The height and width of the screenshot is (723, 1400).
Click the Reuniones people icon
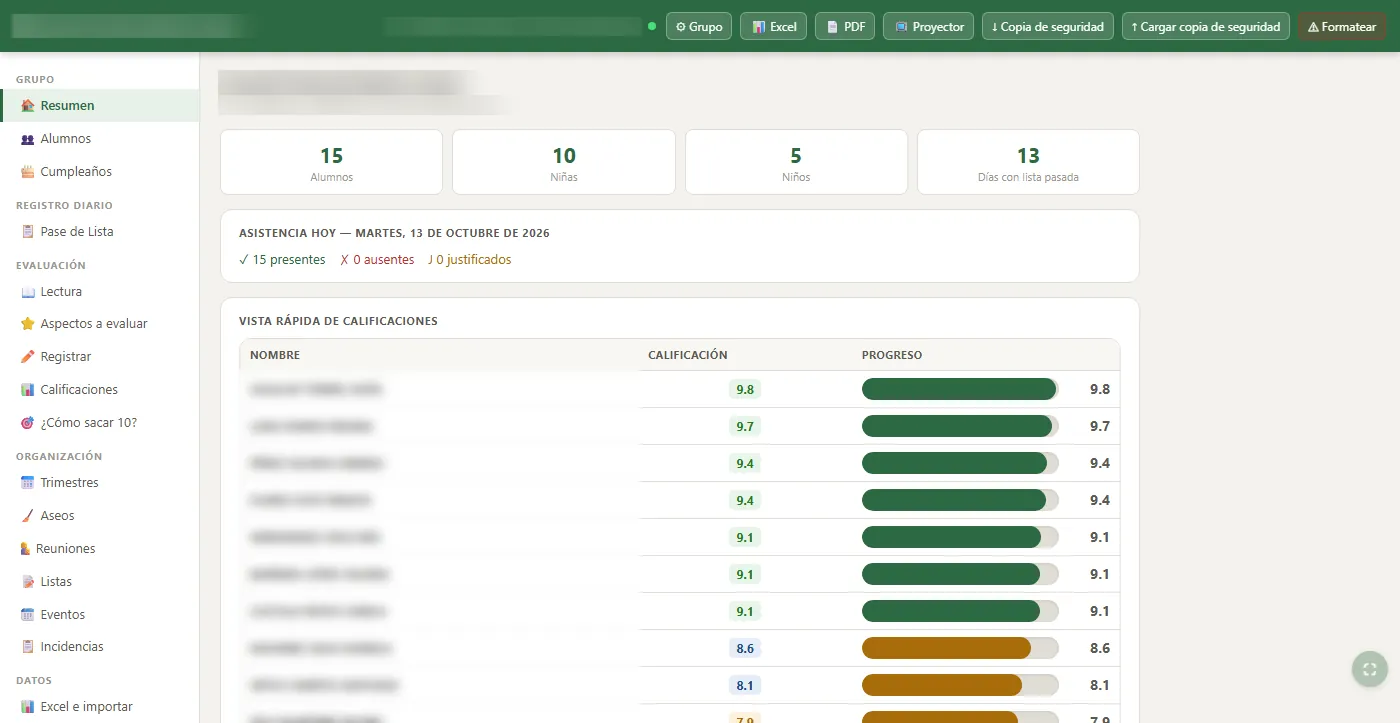(x=26, y=549)
